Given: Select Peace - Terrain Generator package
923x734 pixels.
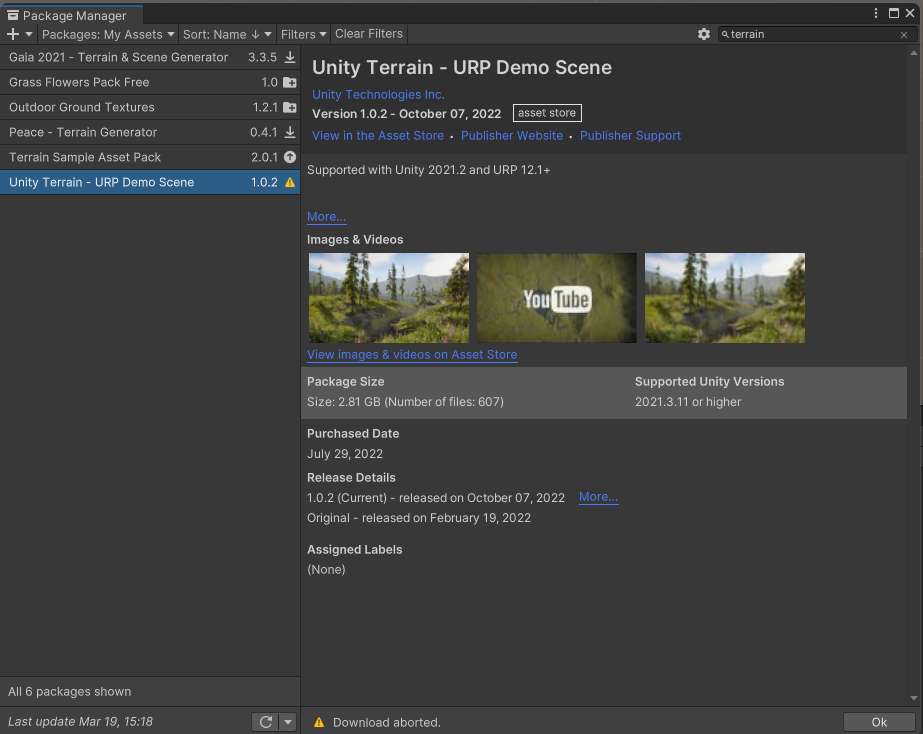Looking at the screenshot, I should point(150,132).
